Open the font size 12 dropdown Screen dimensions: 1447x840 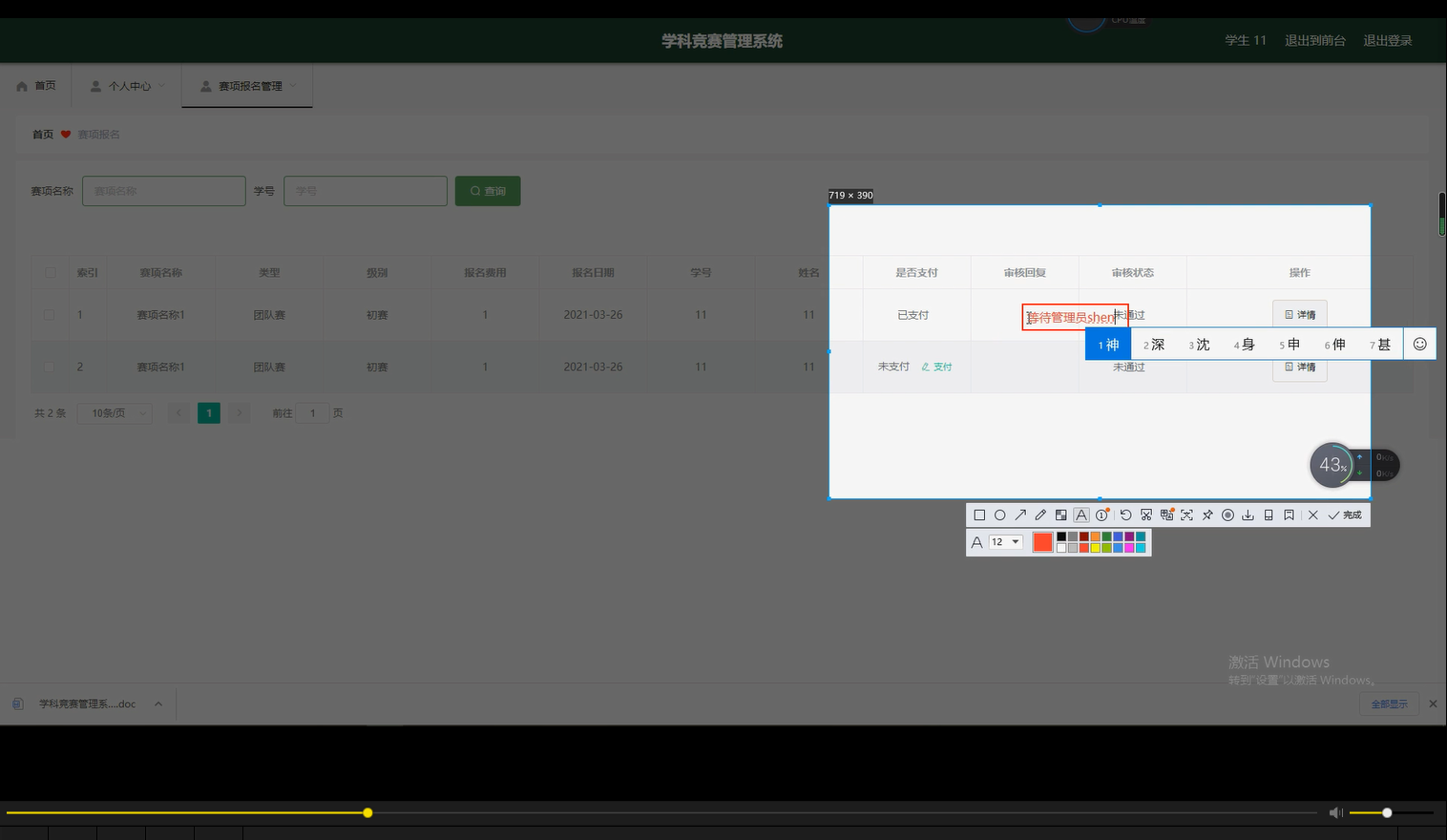(x=1006, y=542)
